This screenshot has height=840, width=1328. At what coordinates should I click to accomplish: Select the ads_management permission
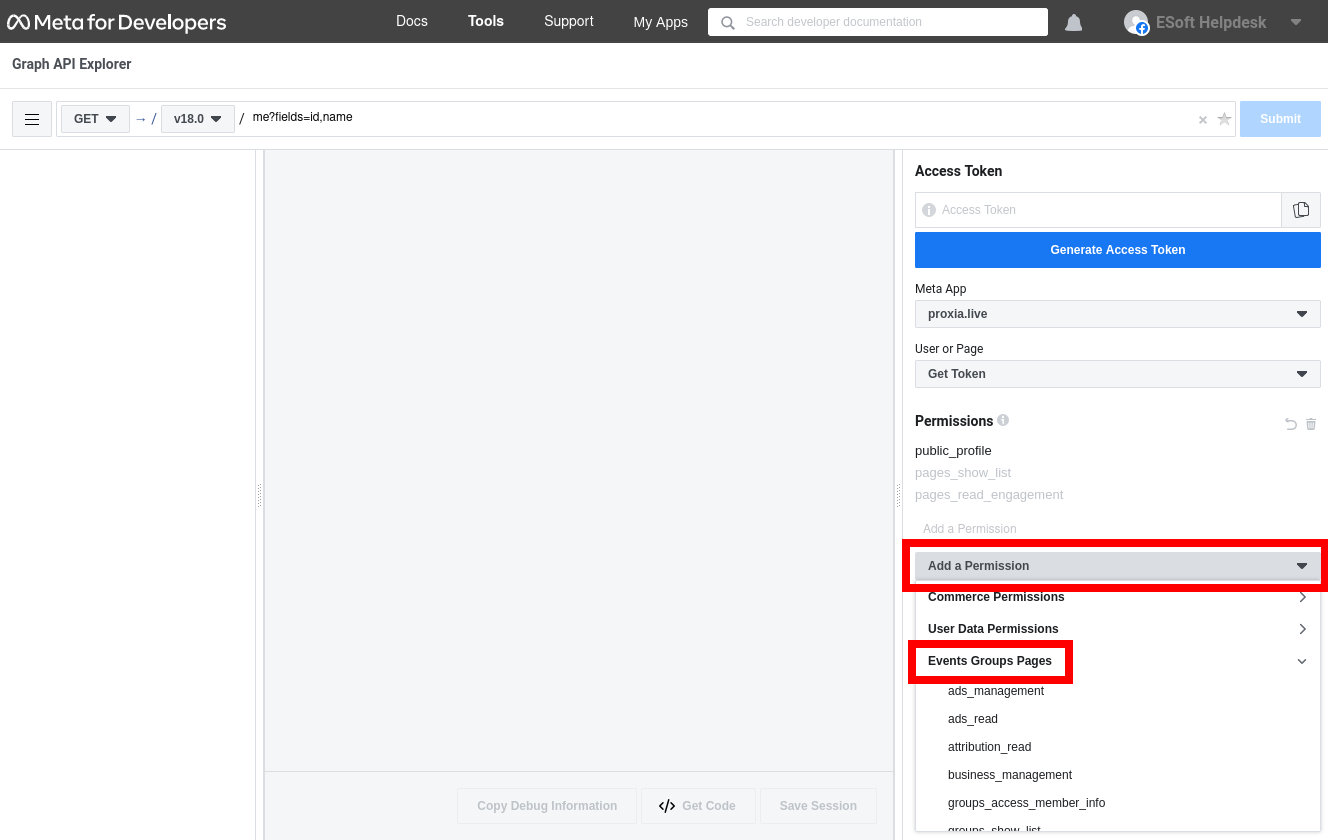[x=995, y=691]
